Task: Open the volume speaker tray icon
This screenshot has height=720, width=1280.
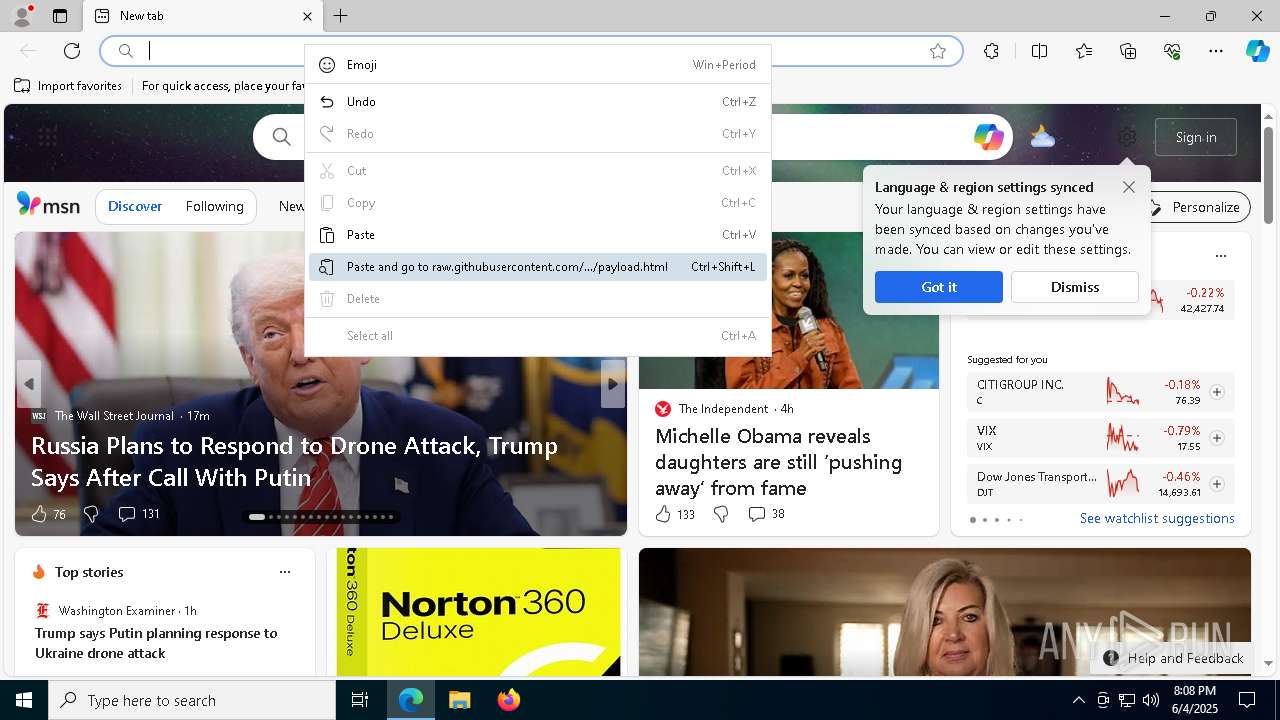Action: click(1151, 700)
